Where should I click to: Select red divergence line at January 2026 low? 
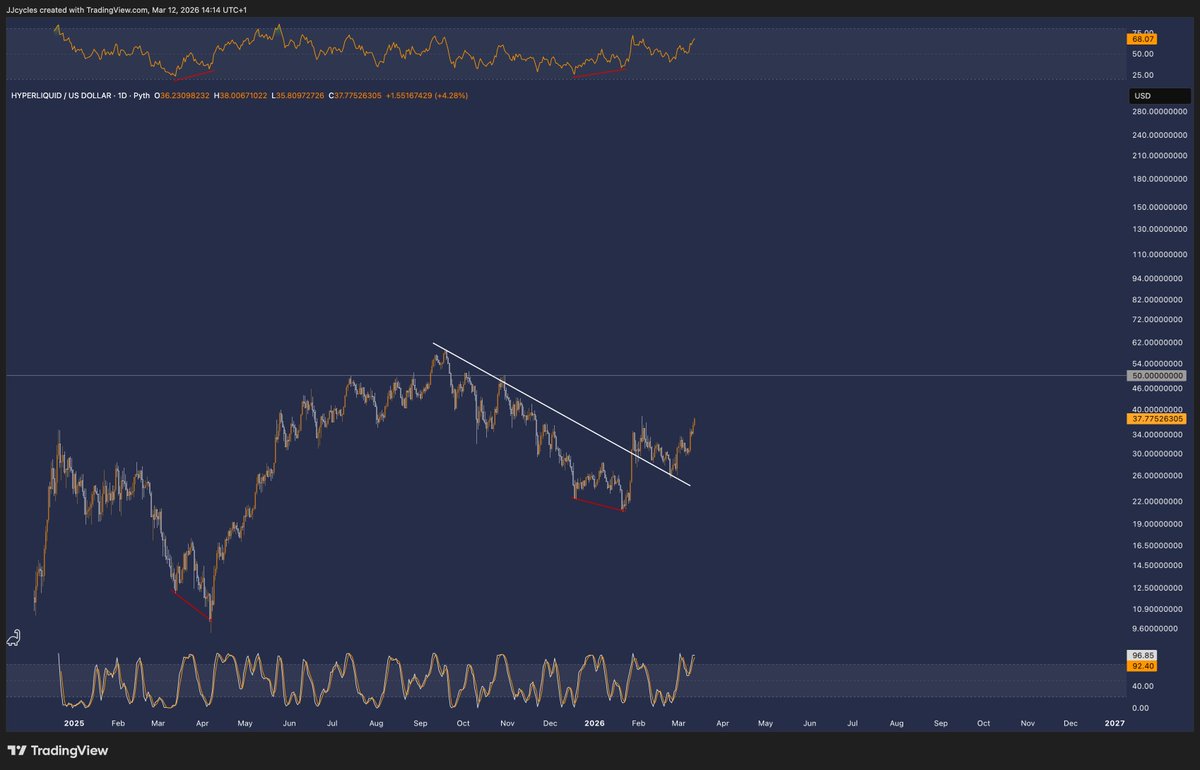[598, 504]
